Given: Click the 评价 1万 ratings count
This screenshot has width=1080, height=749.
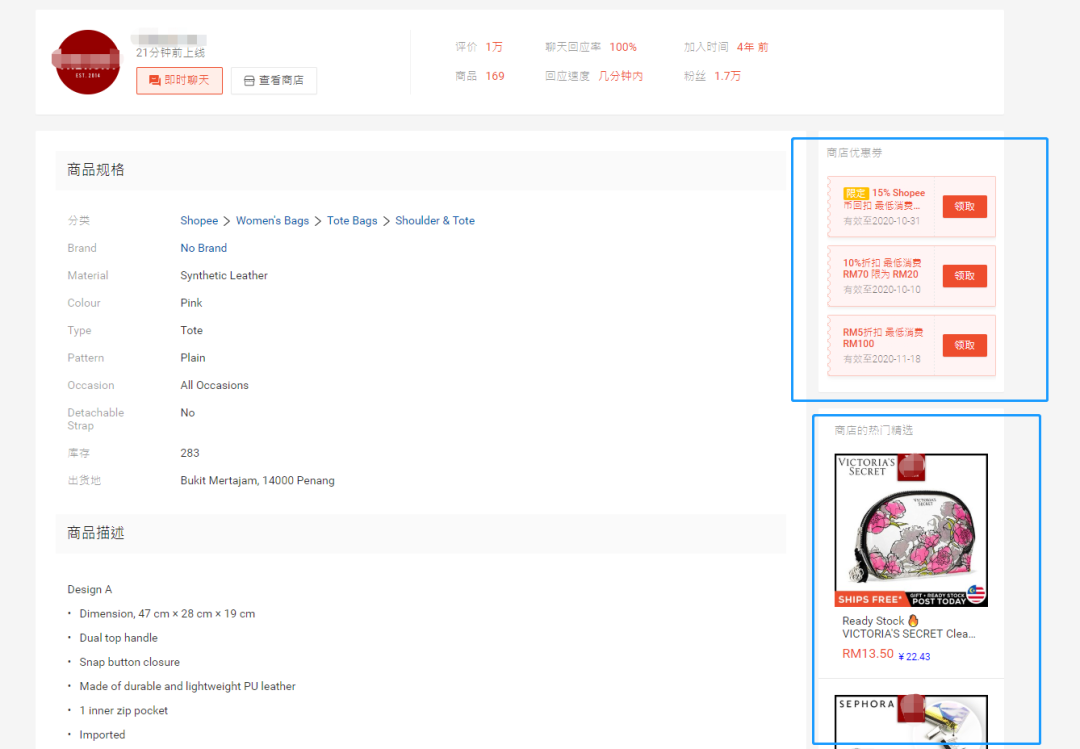Looking at the screenshot, I should [479, 47].
